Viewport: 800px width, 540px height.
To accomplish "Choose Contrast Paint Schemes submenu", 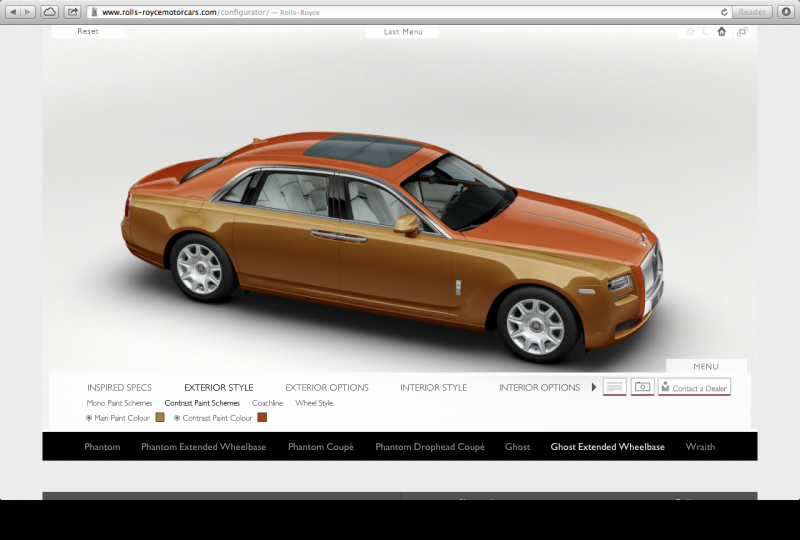I will pos(202,403).
